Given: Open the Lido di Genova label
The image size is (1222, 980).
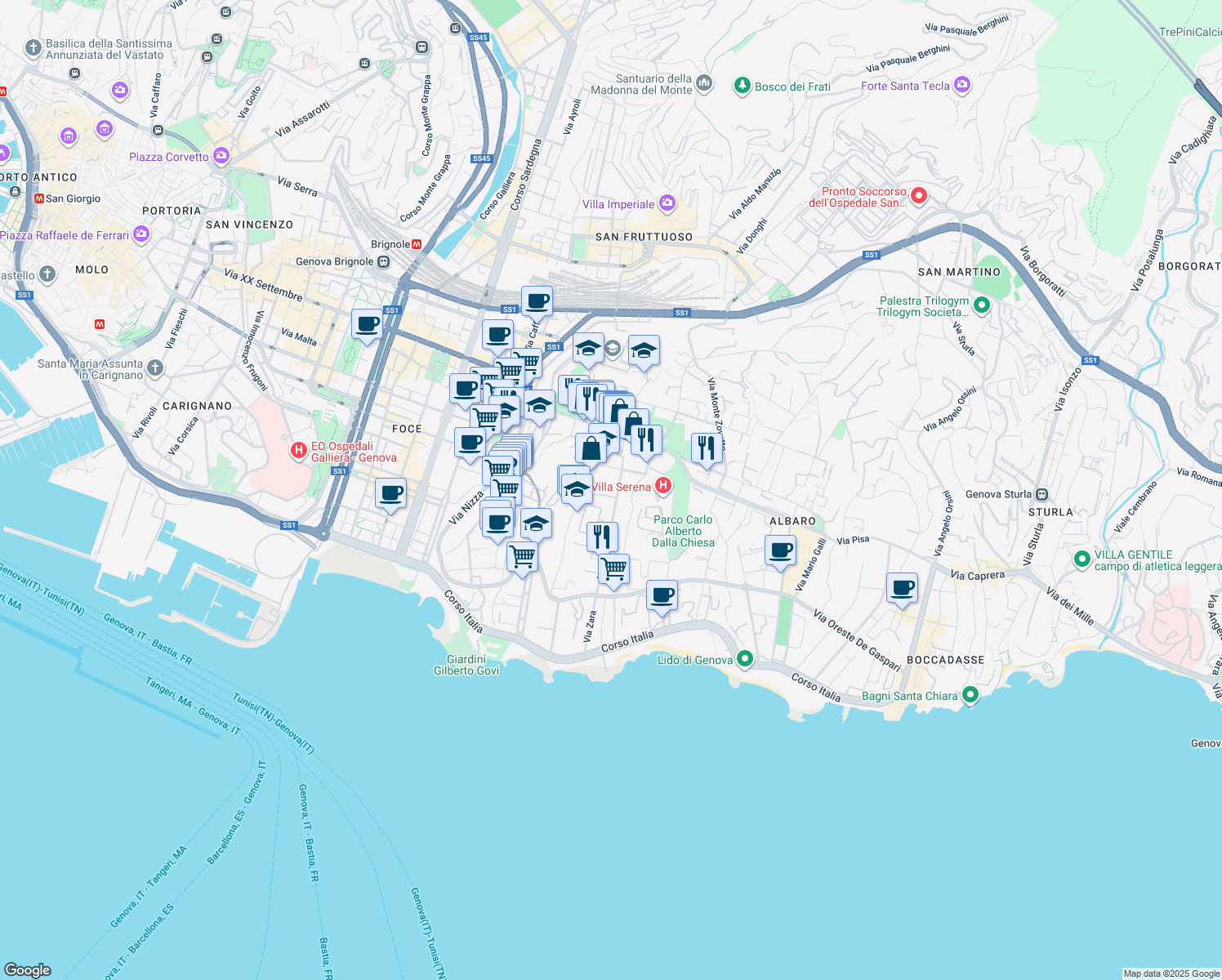Looking at the screenshot, I should tap(695, 660).
